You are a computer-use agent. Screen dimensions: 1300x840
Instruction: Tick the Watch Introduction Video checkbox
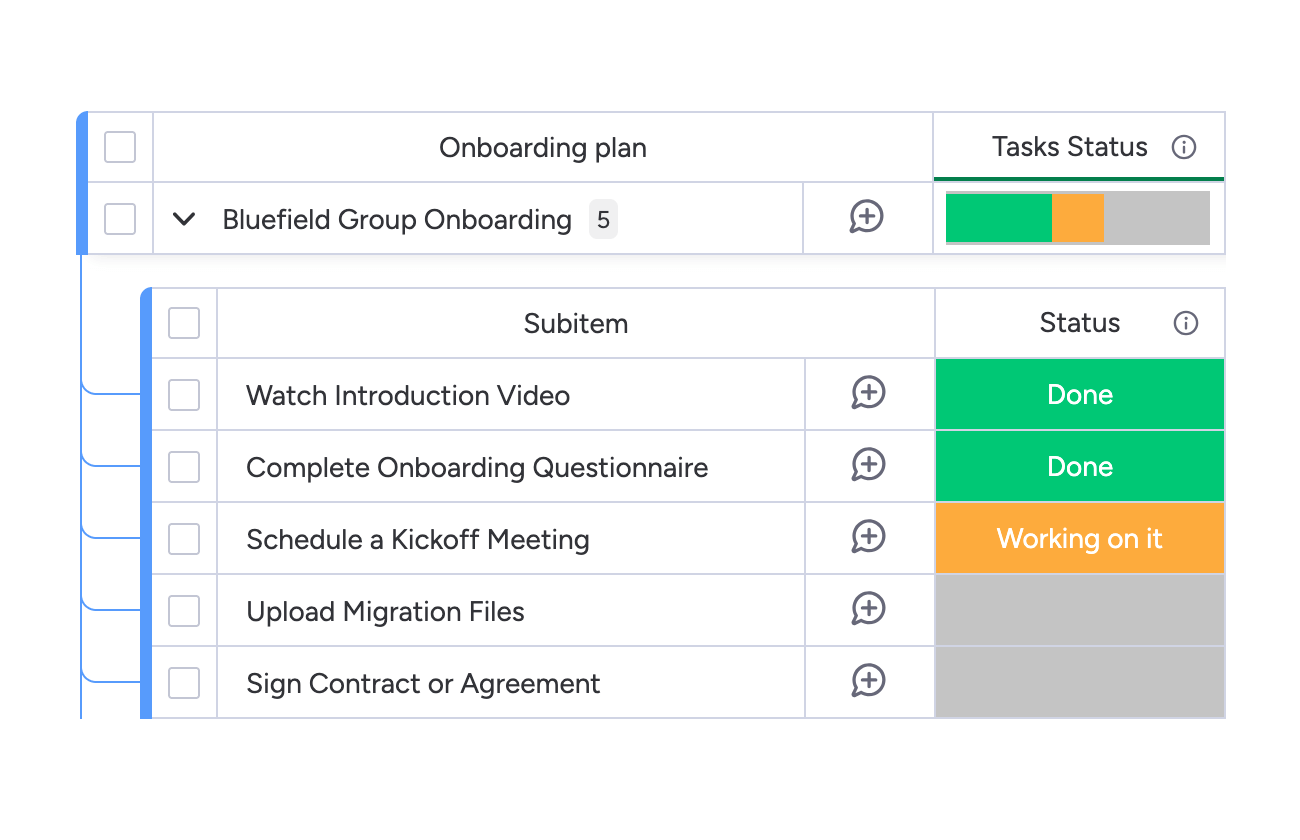click(184, 395)
